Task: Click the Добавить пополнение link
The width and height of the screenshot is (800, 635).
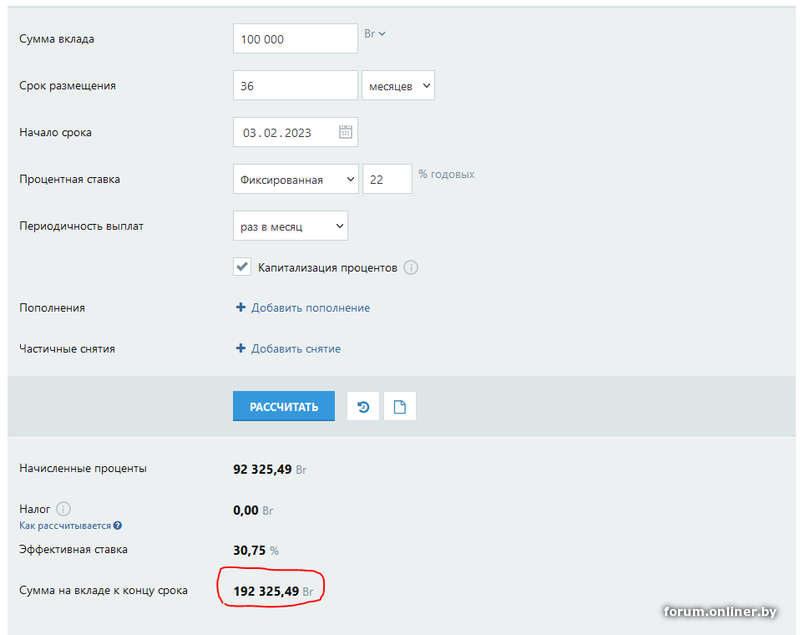Action: [310, 308]
